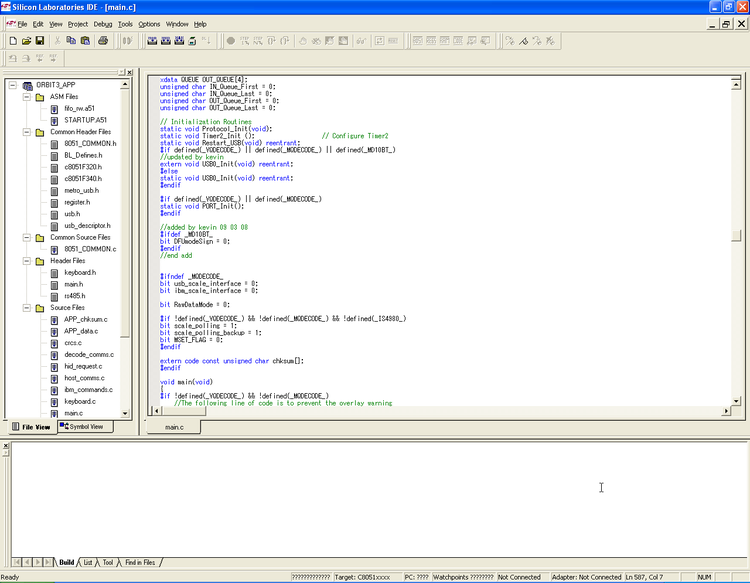Click the Open File folder icon
750x583 pixels.
(26, 41)
